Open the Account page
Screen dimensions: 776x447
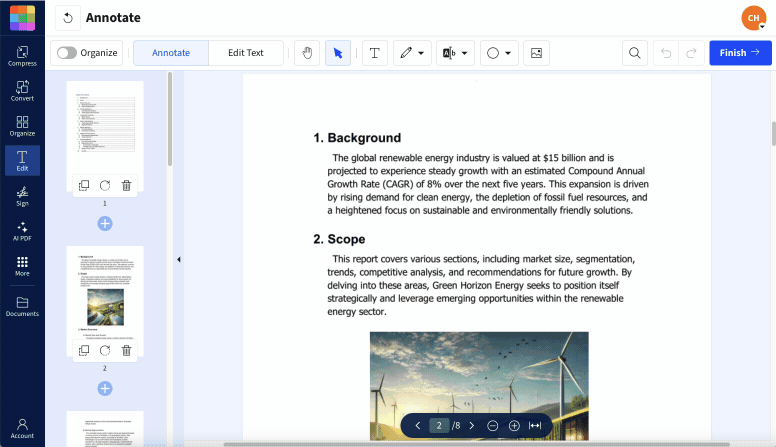(22, 428)
